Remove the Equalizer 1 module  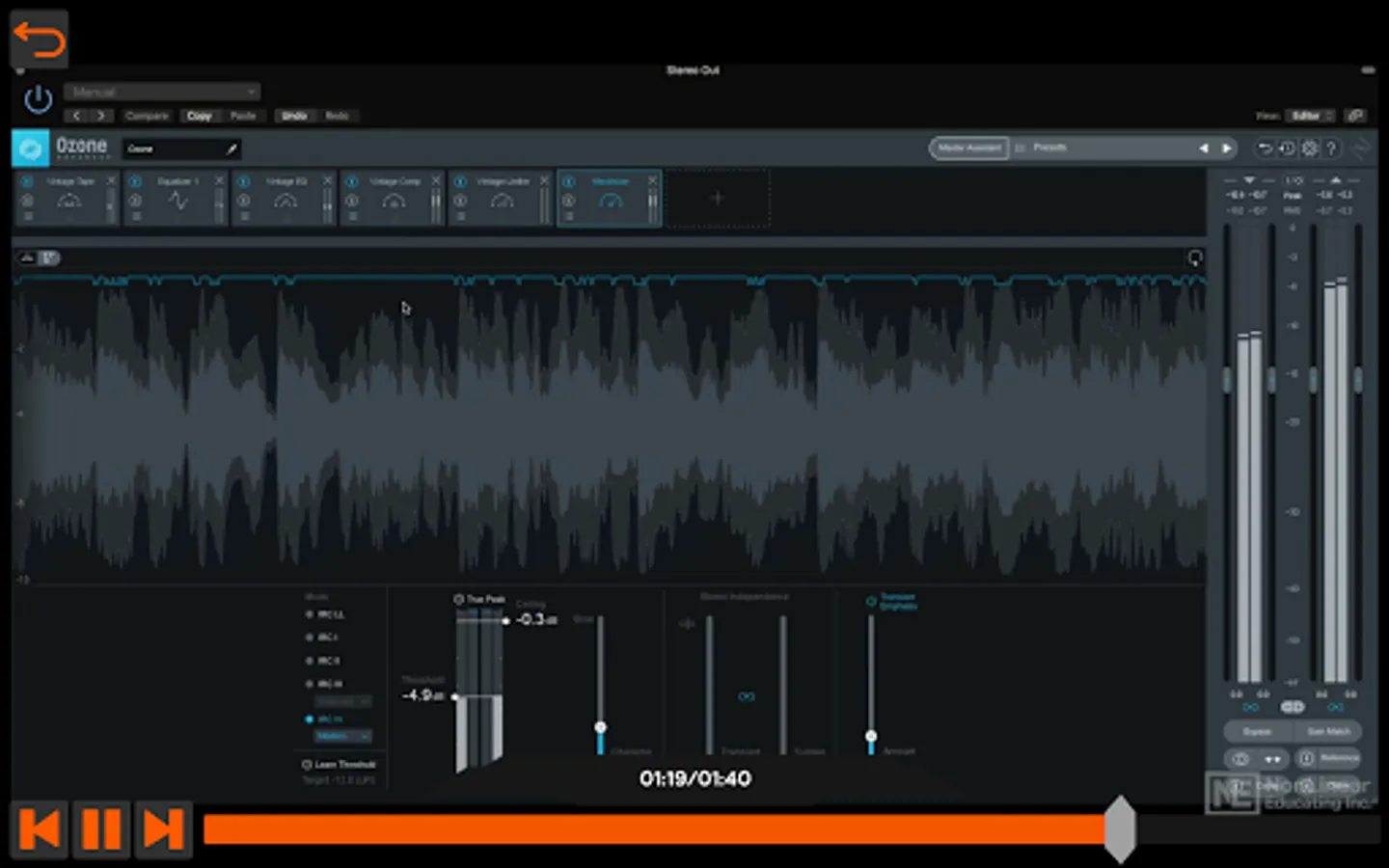click(x=219, y=180)
